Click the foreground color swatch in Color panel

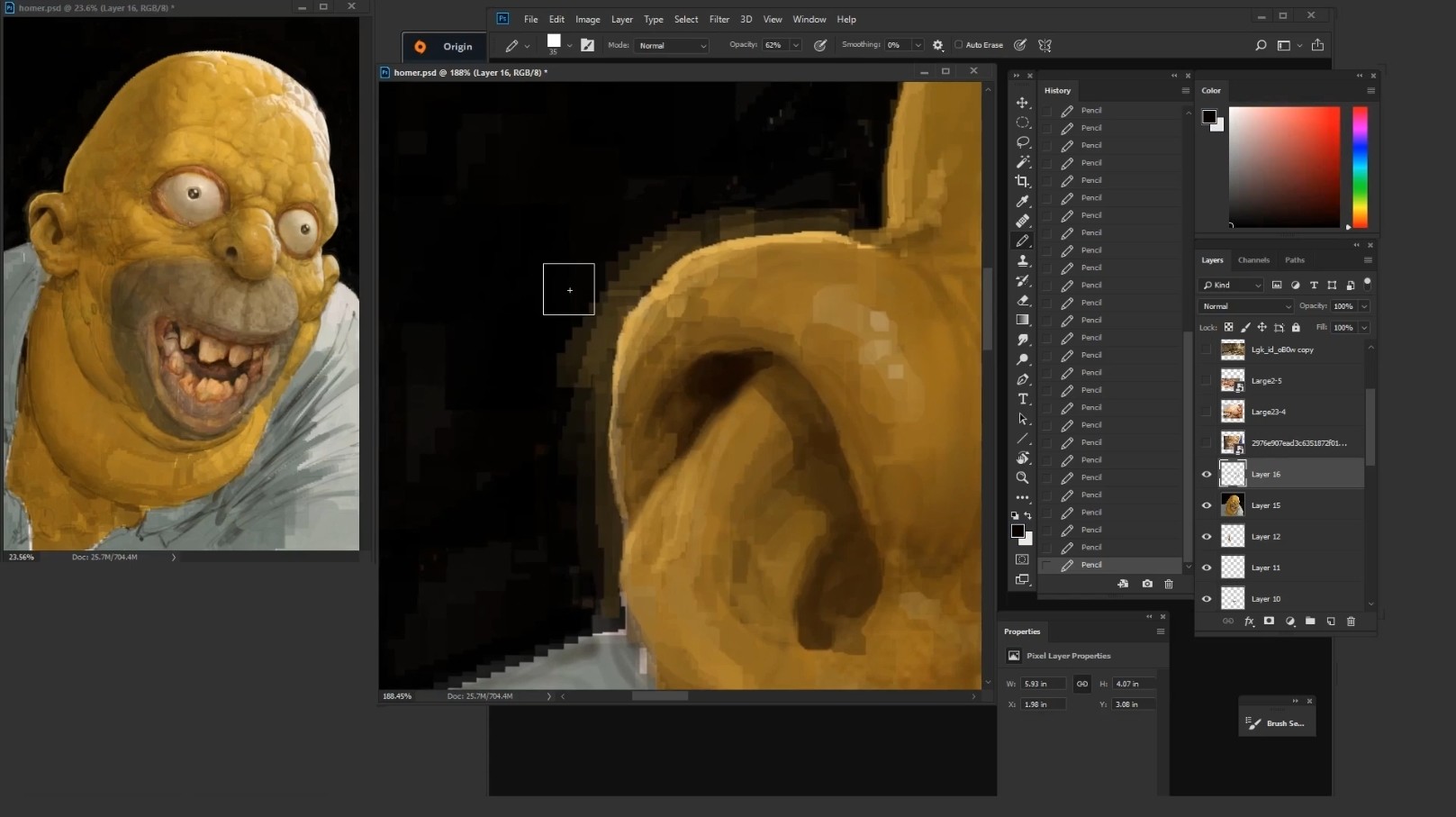pos(1209,117)
